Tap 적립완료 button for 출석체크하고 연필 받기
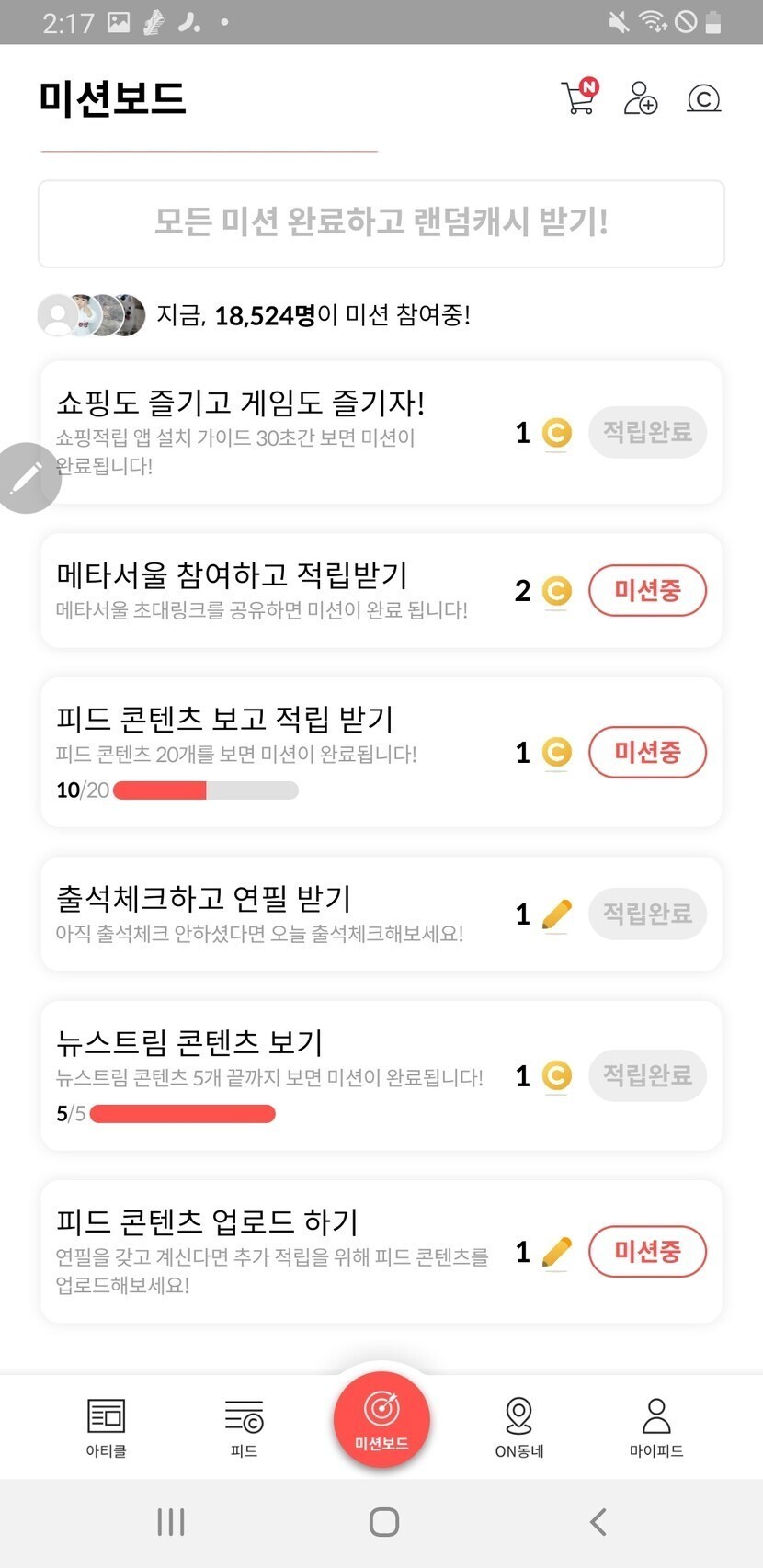This screenshot has width=763, height=1568. (x=647, y=914)
